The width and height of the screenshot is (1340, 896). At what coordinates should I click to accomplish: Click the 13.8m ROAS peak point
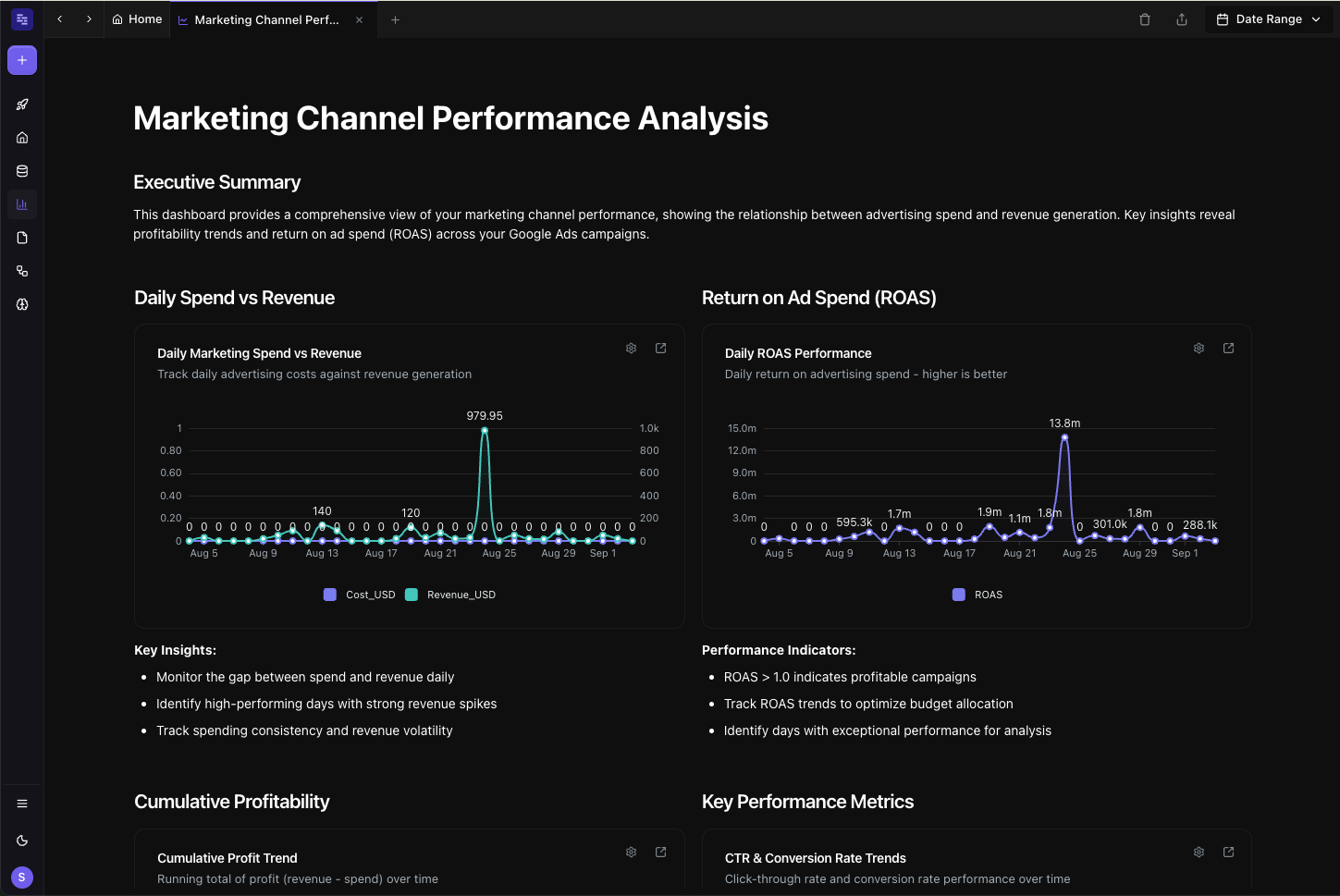pyautogui.click(x=1064, y=437)
